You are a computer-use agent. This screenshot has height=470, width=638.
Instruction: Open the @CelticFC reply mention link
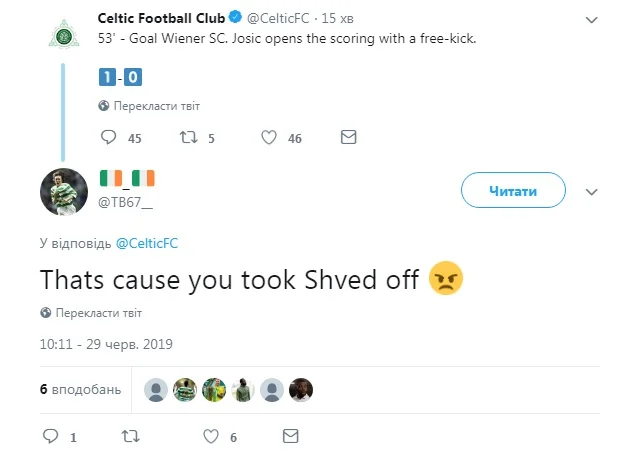[x=147, y=243]
